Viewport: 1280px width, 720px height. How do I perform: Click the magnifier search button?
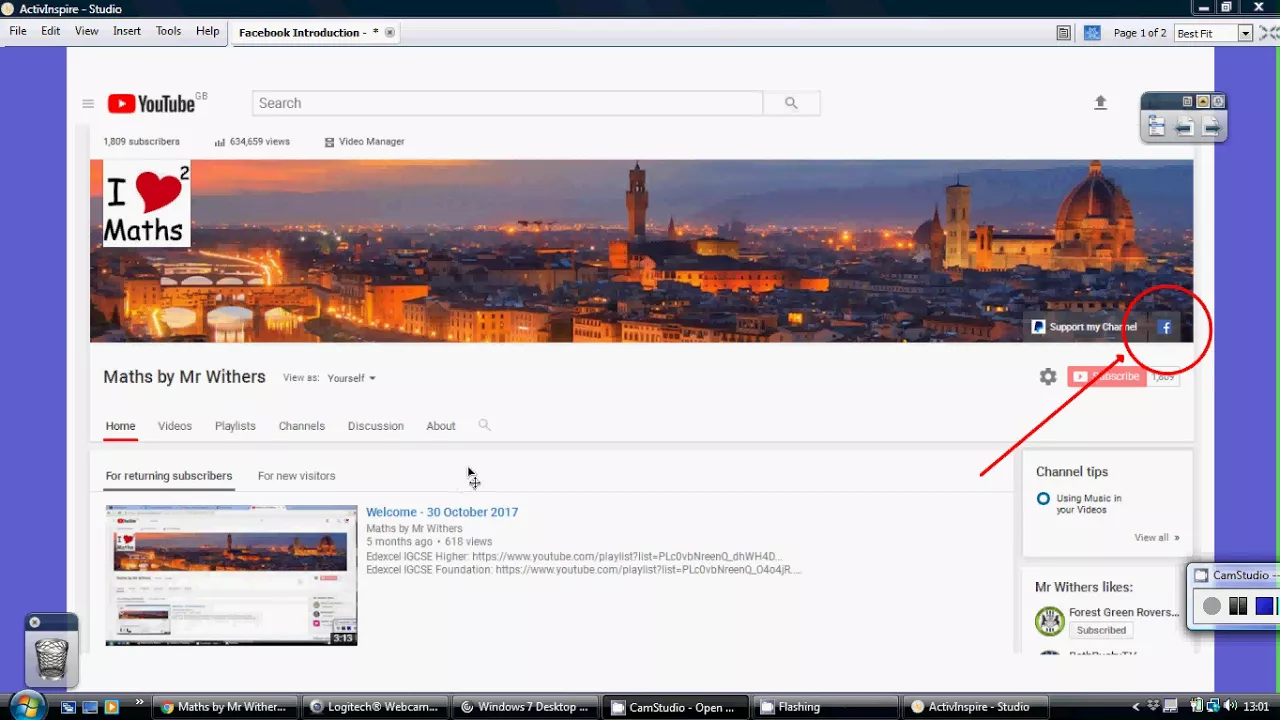pos(791,103)
